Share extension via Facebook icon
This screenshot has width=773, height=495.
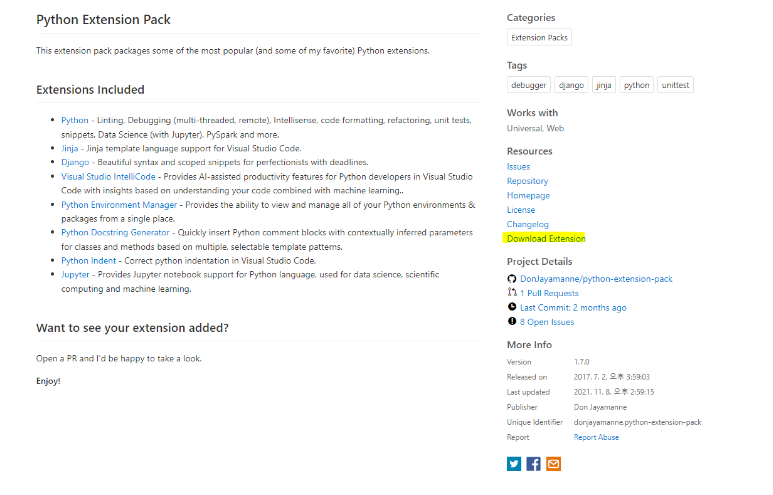click(x=533, y=464)
